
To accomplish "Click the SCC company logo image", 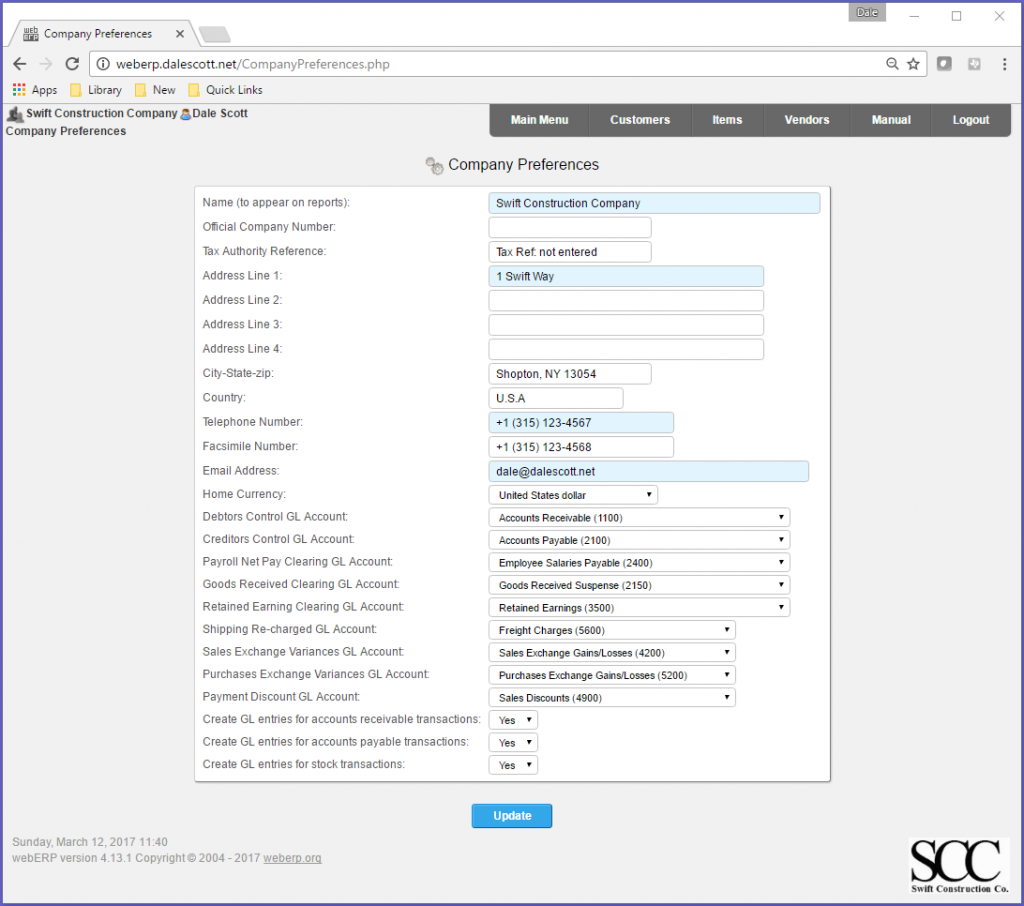I will click(959, 866).
